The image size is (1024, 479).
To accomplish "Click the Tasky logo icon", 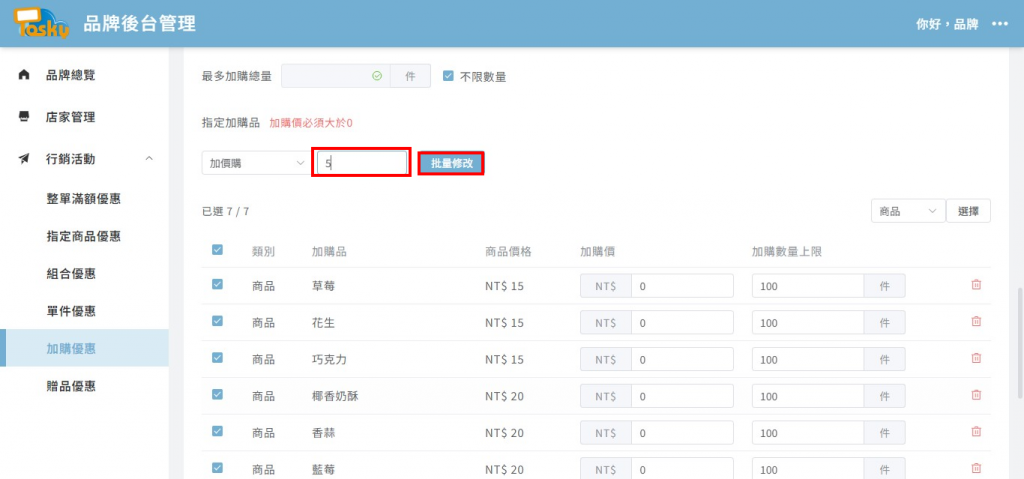I will 42,24.
